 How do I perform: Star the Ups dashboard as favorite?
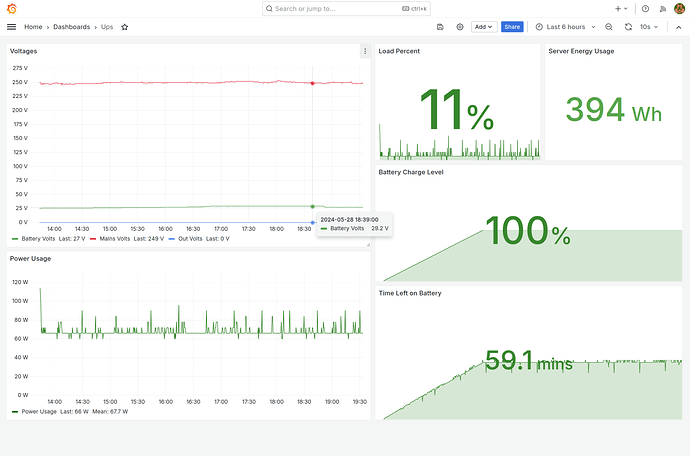pos(125,27)
